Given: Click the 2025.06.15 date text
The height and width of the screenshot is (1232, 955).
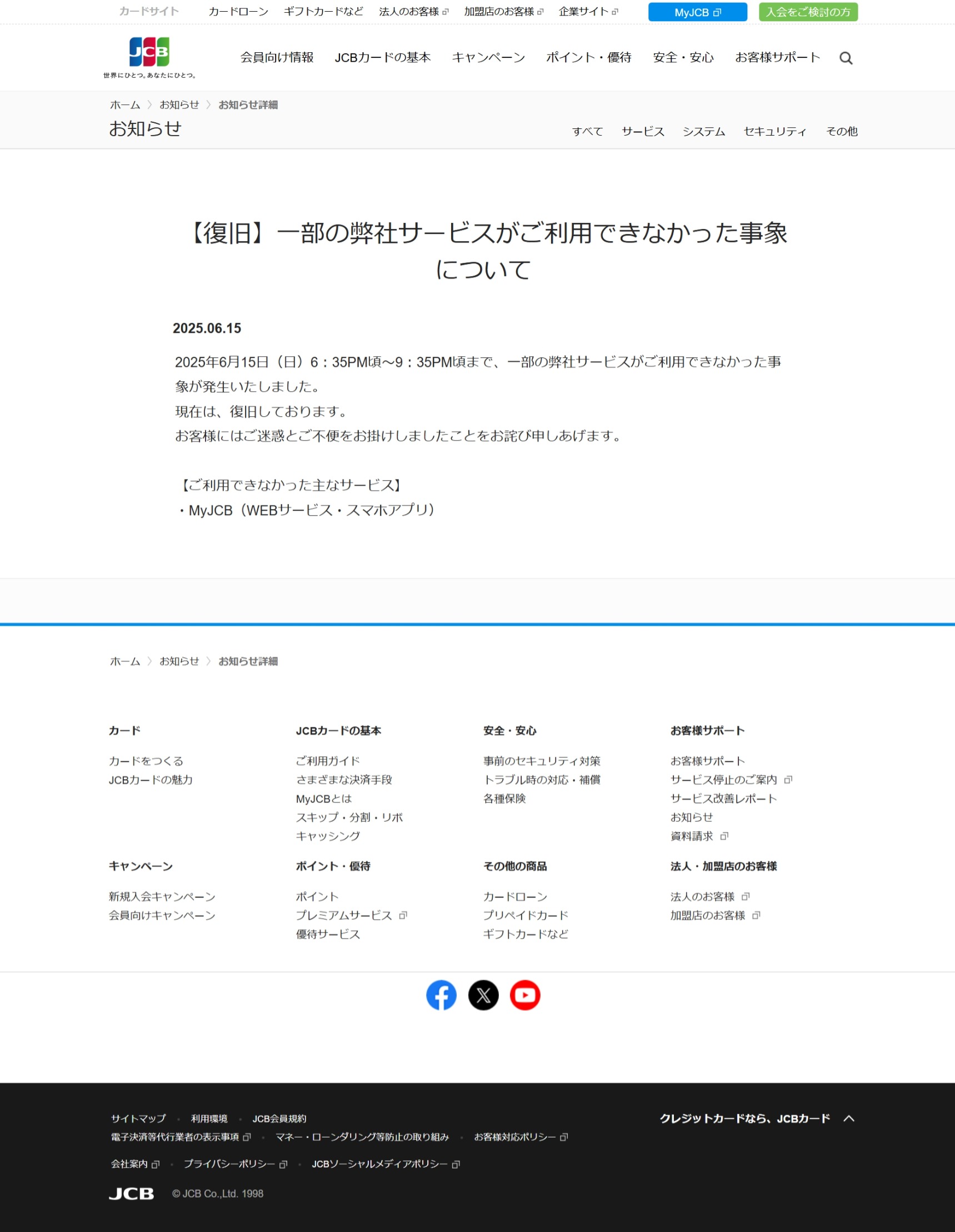Looking at the screenshot, I should coord(207,328).
